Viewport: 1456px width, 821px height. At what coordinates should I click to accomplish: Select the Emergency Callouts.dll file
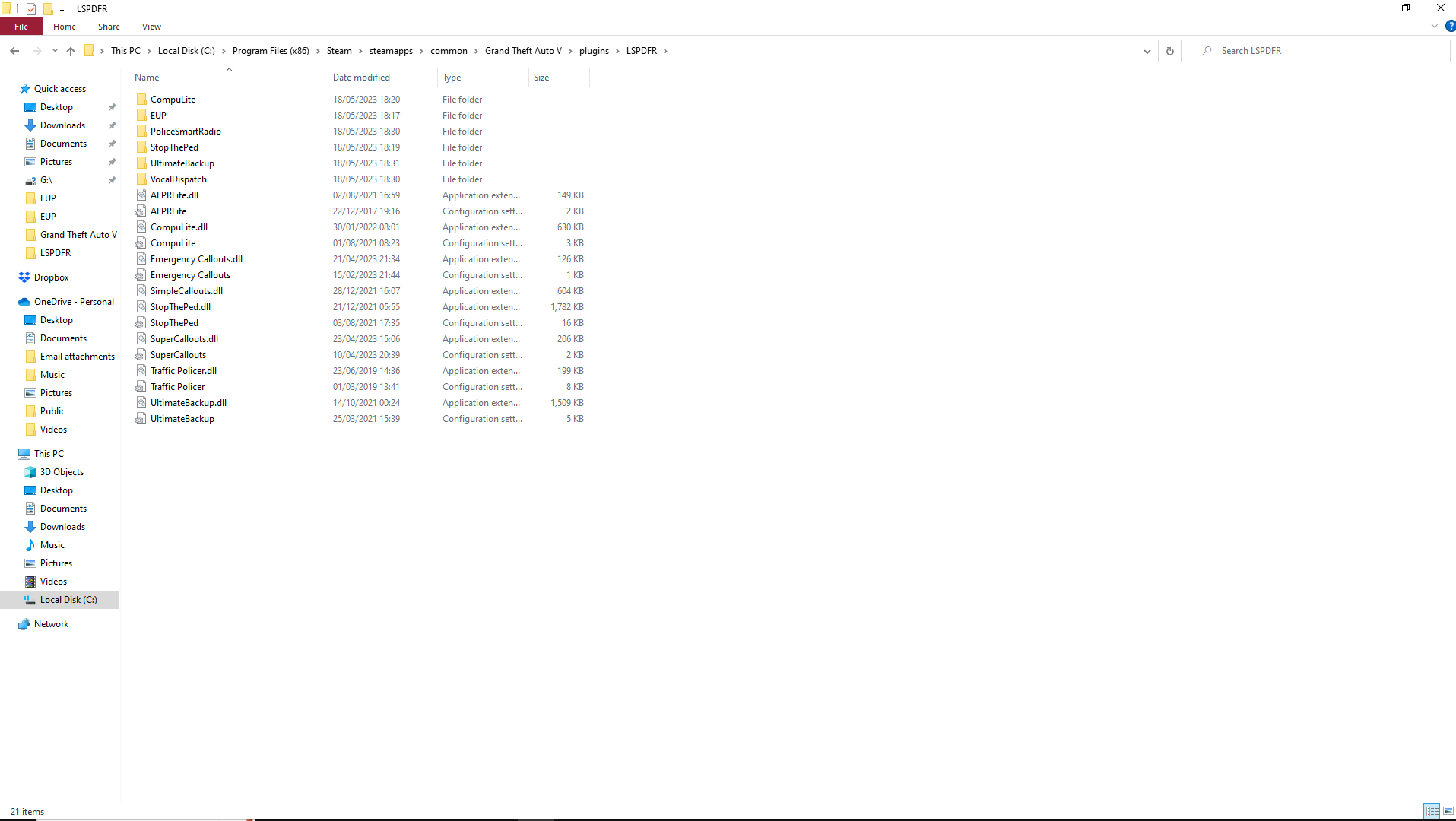click(196, 259)
